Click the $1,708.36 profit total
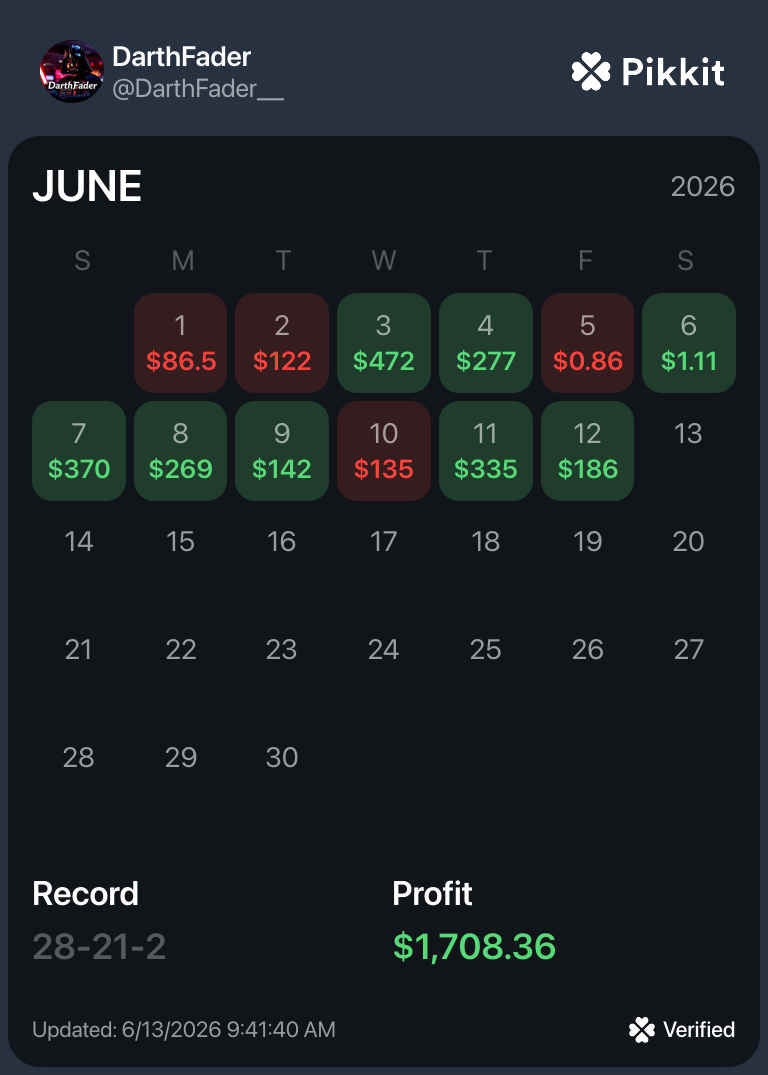The height and width of the screenshot is (1075, 768). (x=475, y=947)
